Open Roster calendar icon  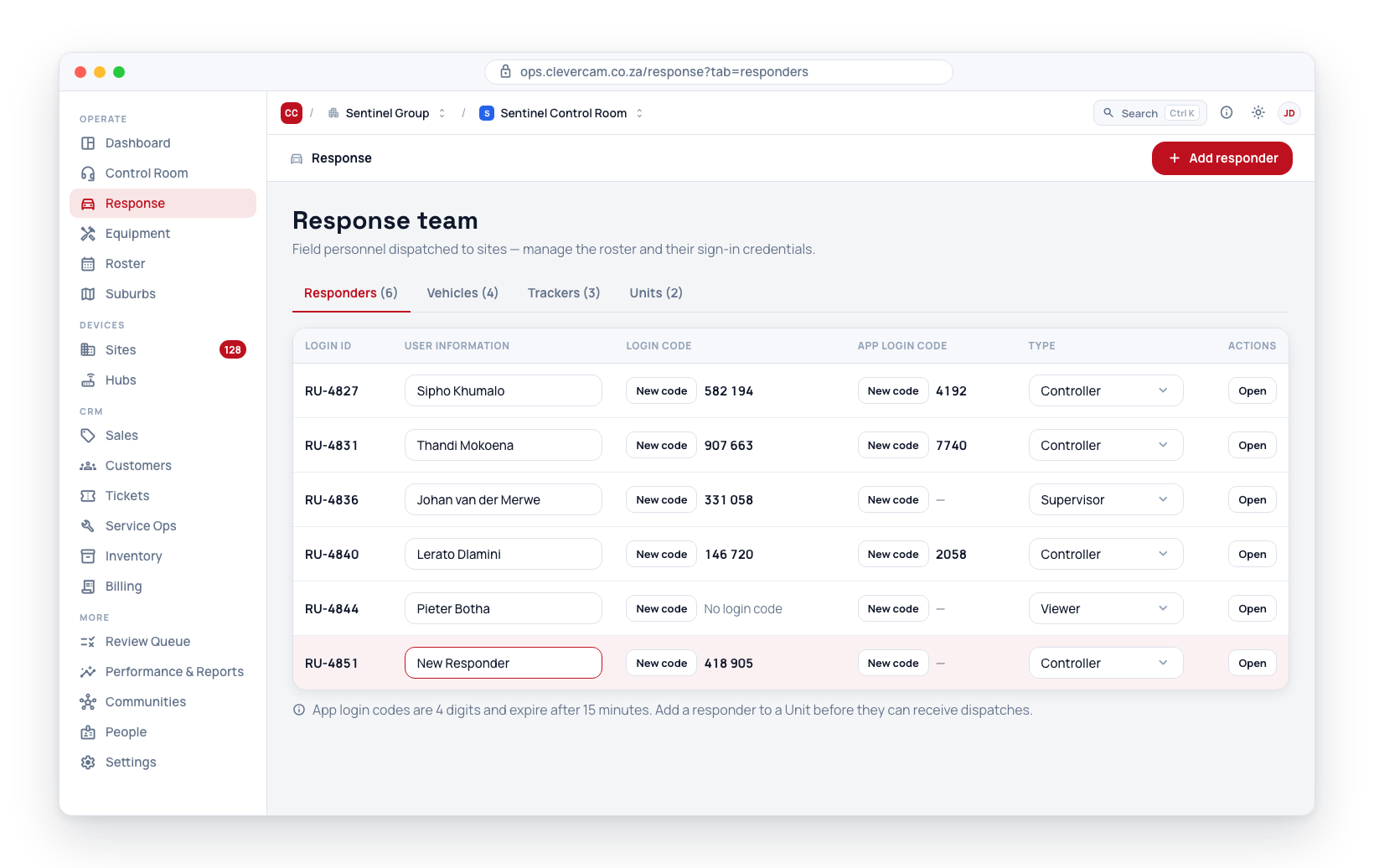(x=88, y=264)
